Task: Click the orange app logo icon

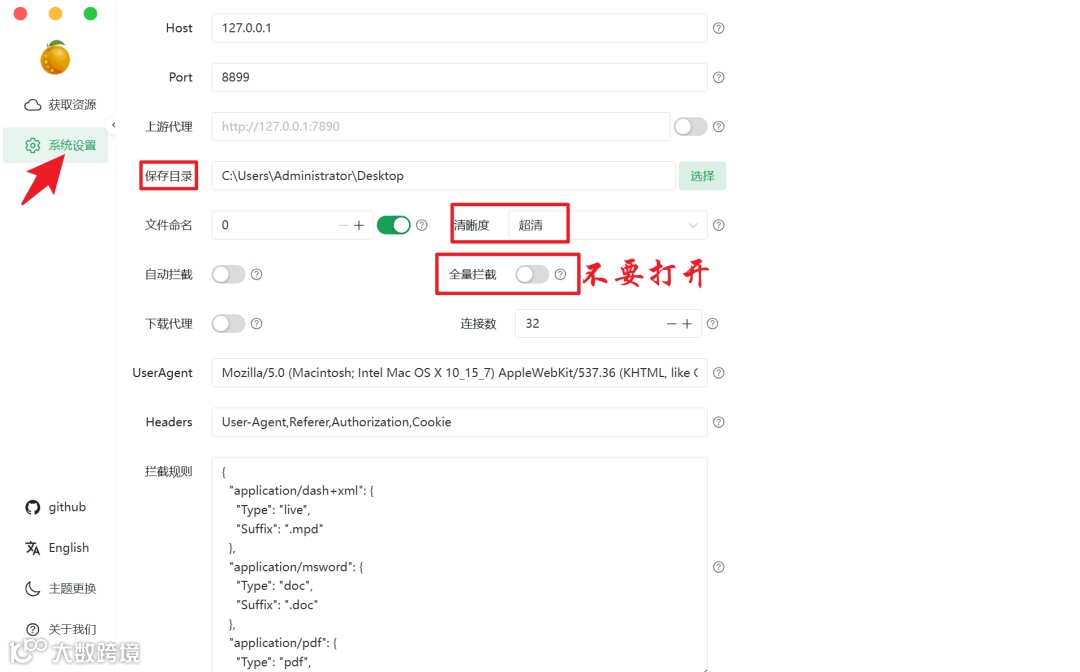Action: tap(55, 57)
